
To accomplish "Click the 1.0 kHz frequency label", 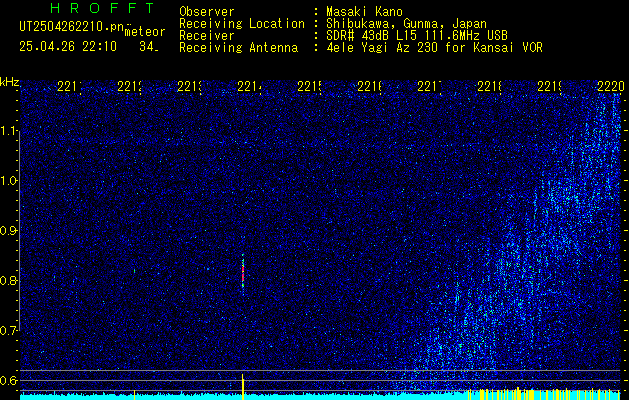I will point(8,181).
